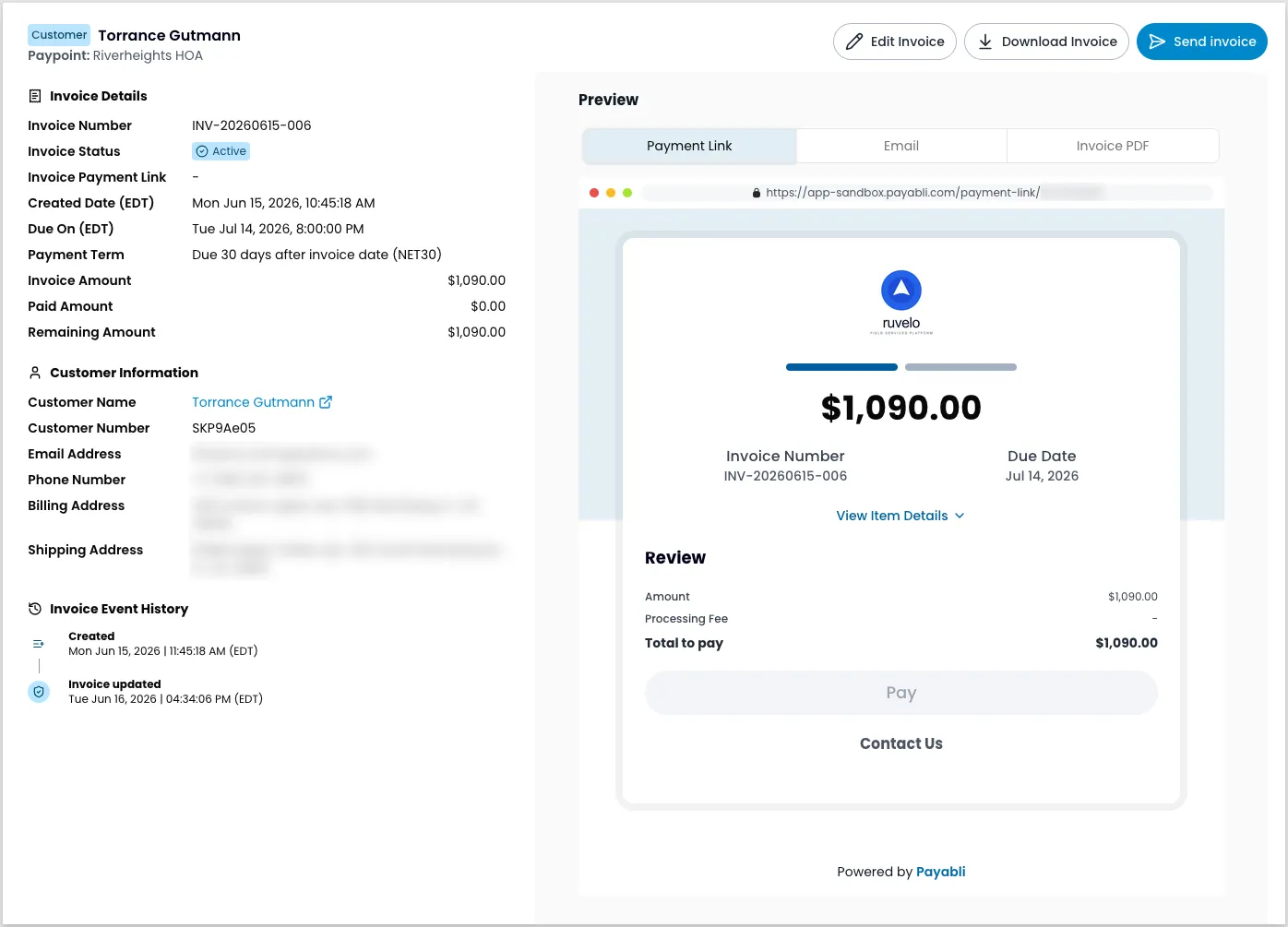The width and height of the screenshot is (1288, 927).
Task: Click the payment term NET30 text
Action: pyautogui.click(x=316, y=255)
